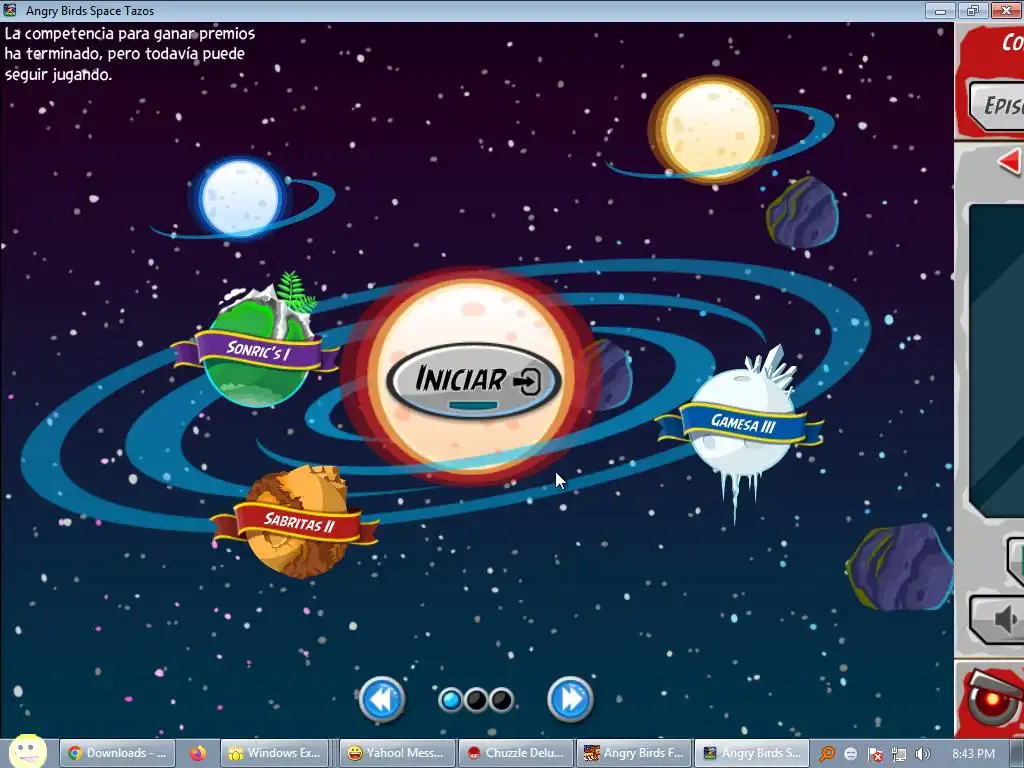
Task: Select the first blue page indicator dot
Action: [x=451, y=700]
